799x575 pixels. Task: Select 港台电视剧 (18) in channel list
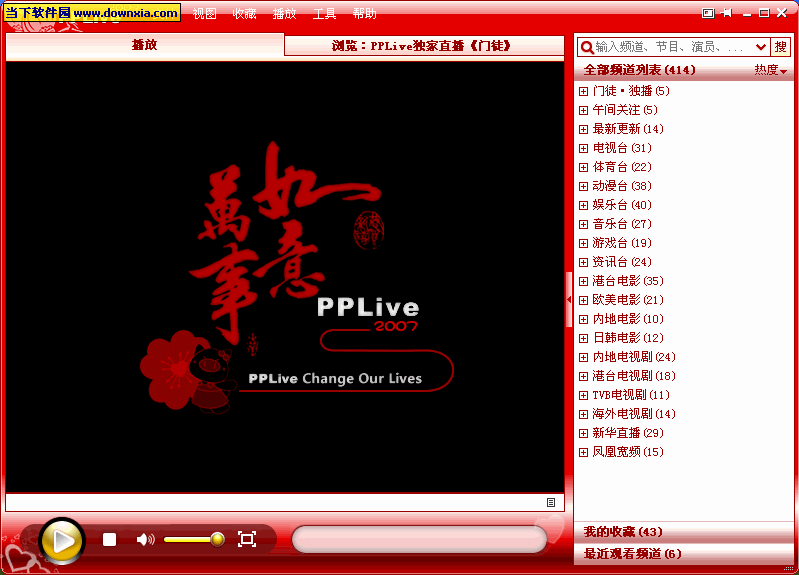coord(634,376)
